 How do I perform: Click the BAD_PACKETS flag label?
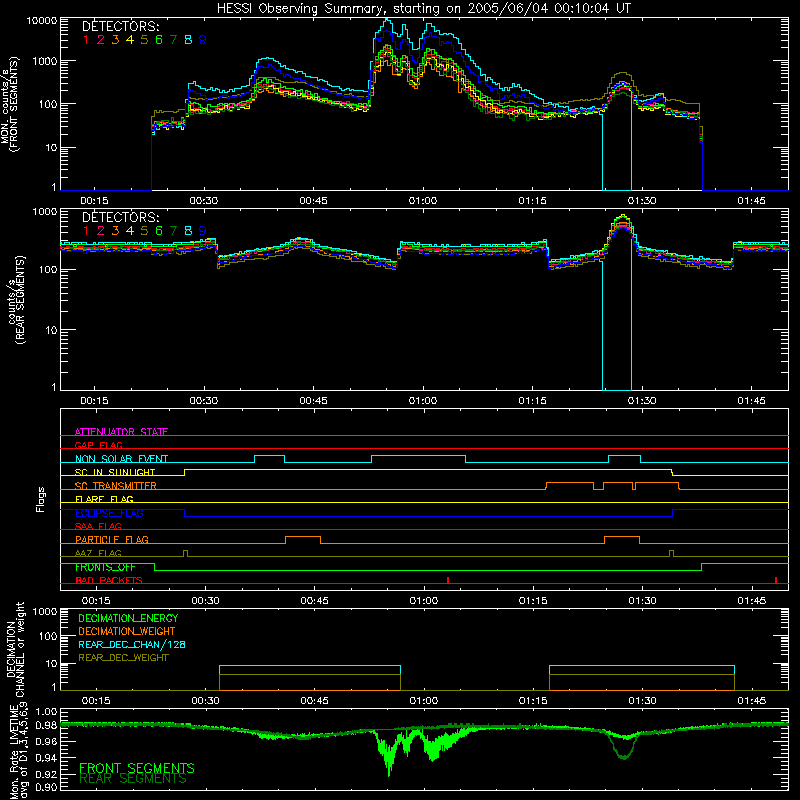[109, 580]
